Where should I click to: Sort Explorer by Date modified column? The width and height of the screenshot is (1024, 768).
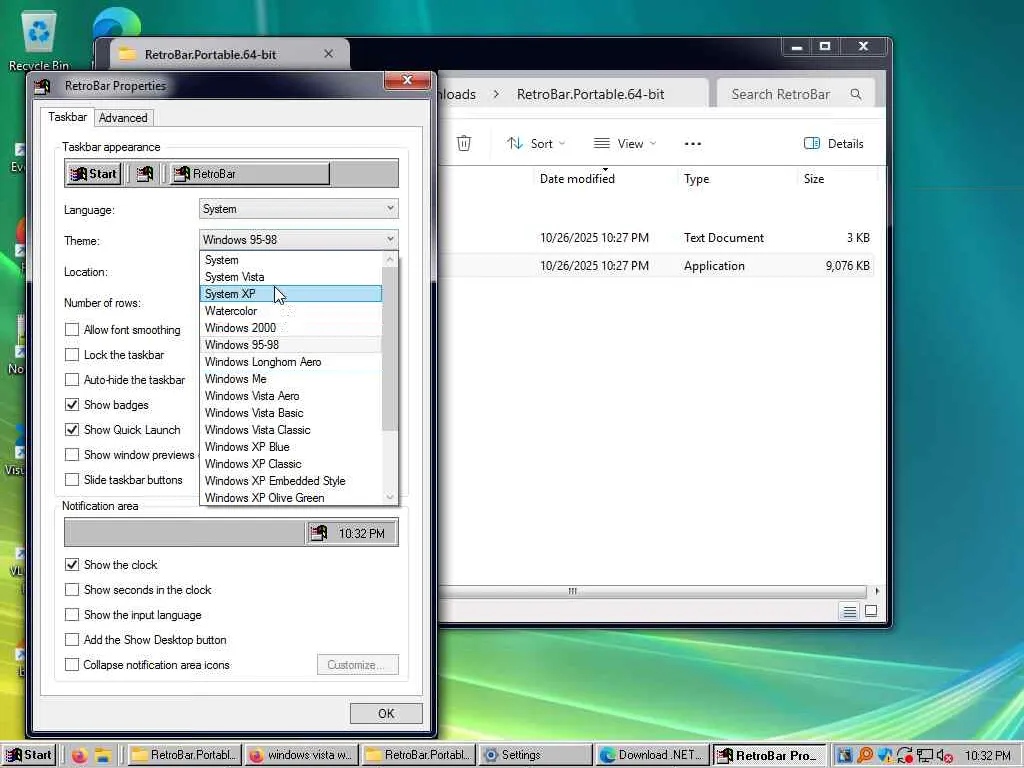(x=577, y=179)
